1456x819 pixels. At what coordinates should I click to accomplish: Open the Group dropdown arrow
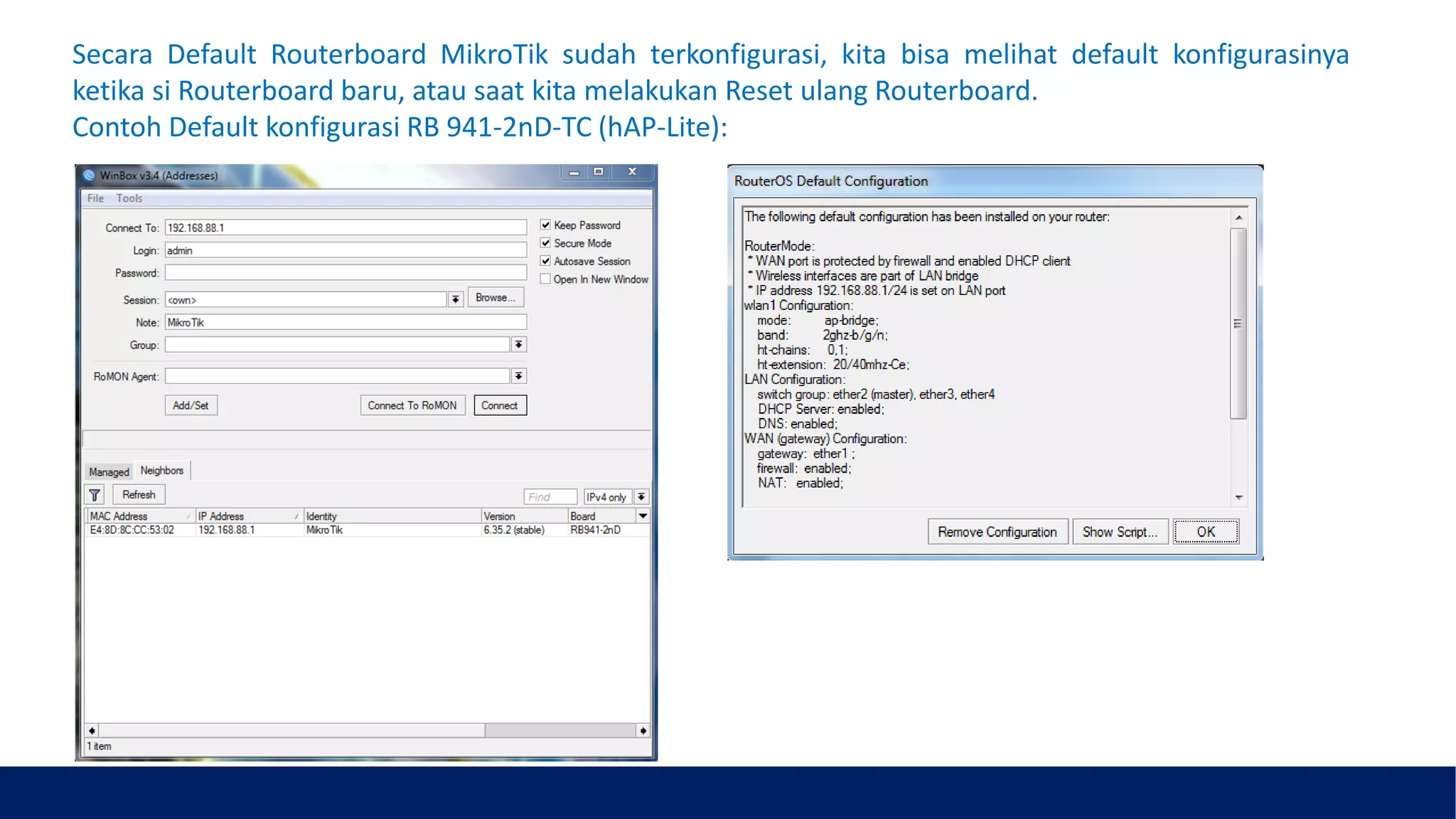click(519, 345)
